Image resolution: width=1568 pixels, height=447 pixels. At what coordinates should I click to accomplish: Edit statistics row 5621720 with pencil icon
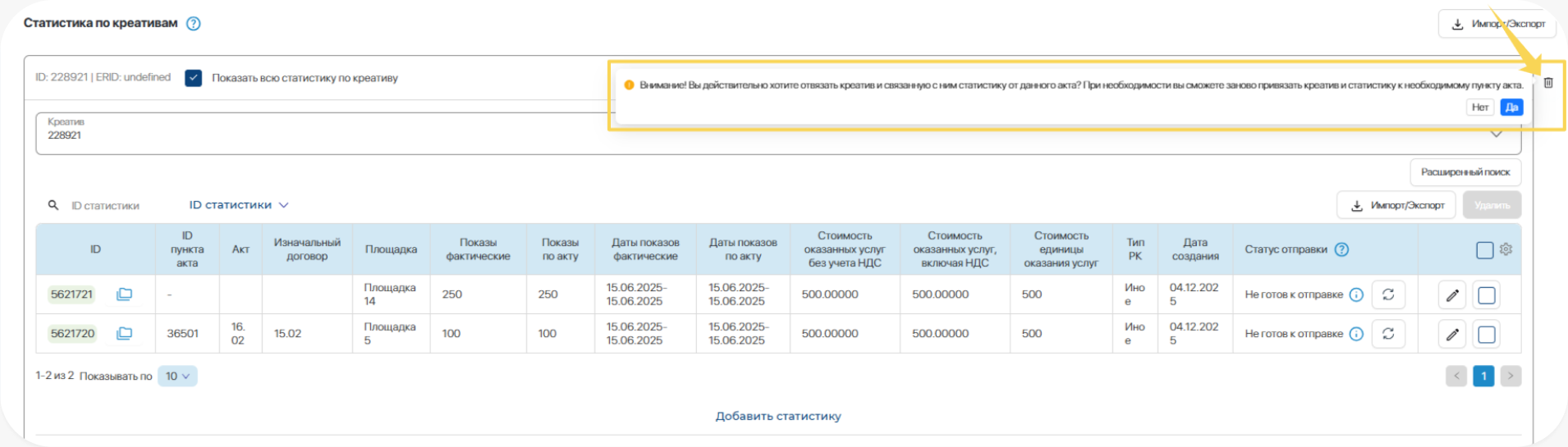tap(1452, 335)
